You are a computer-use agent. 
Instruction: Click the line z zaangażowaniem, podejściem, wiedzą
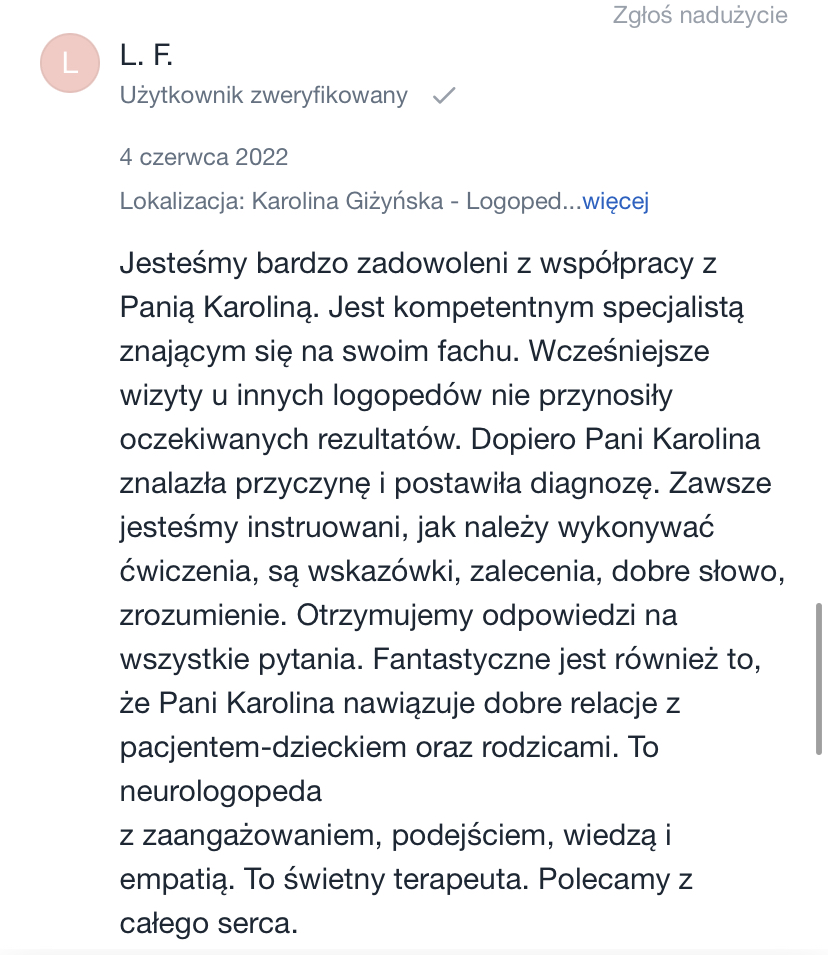tap(395, 836)
